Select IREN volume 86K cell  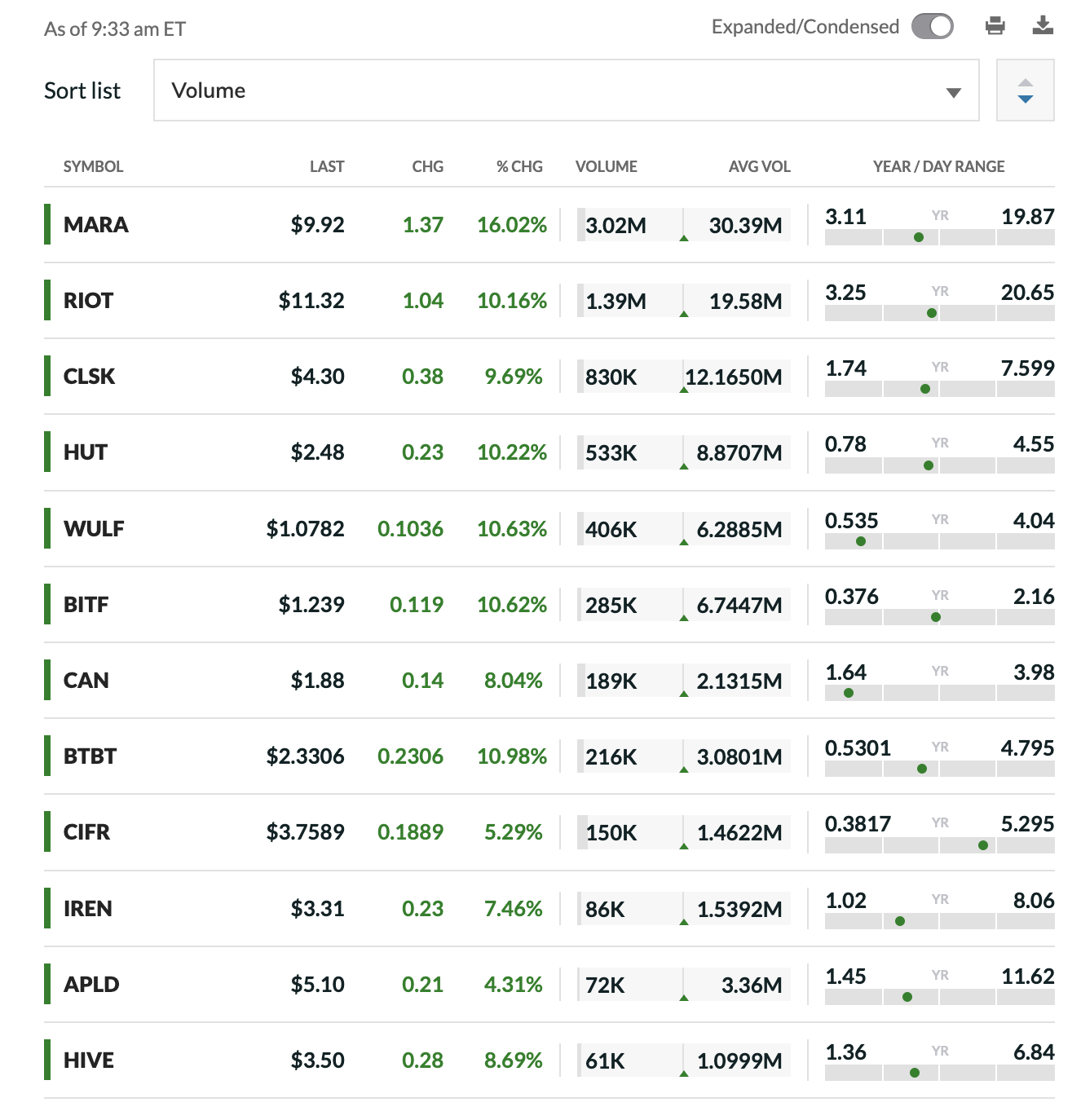point(605,910)
